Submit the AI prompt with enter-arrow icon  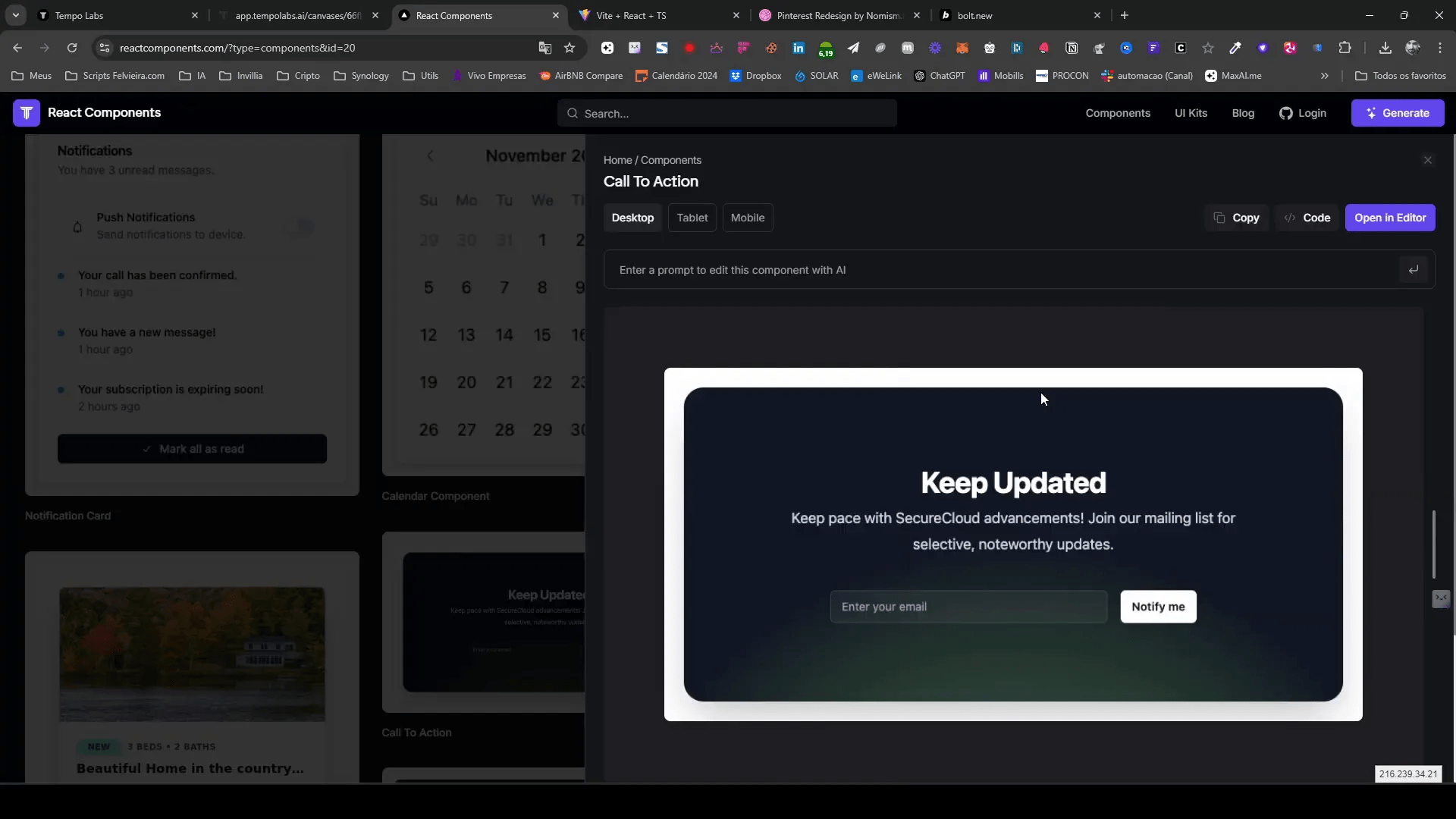1414,270
